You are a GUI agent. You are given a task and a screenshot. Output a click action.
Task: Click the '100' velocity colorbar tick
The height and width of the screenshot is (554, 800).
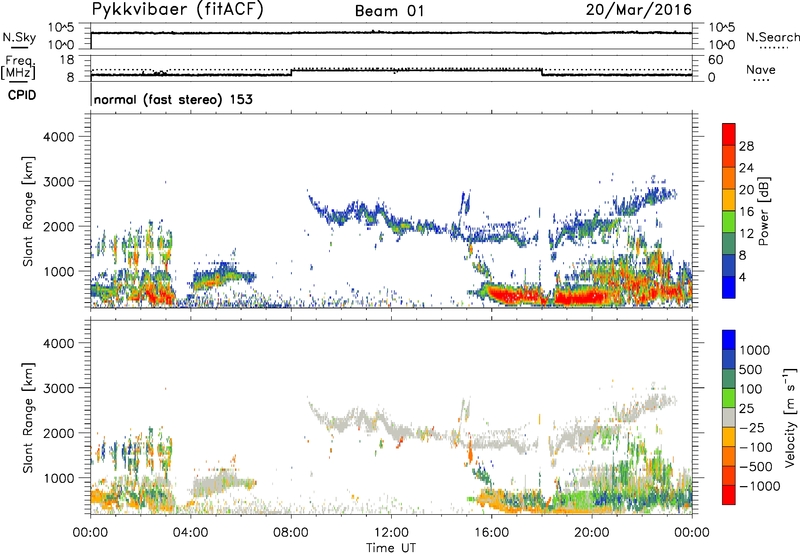751,389
